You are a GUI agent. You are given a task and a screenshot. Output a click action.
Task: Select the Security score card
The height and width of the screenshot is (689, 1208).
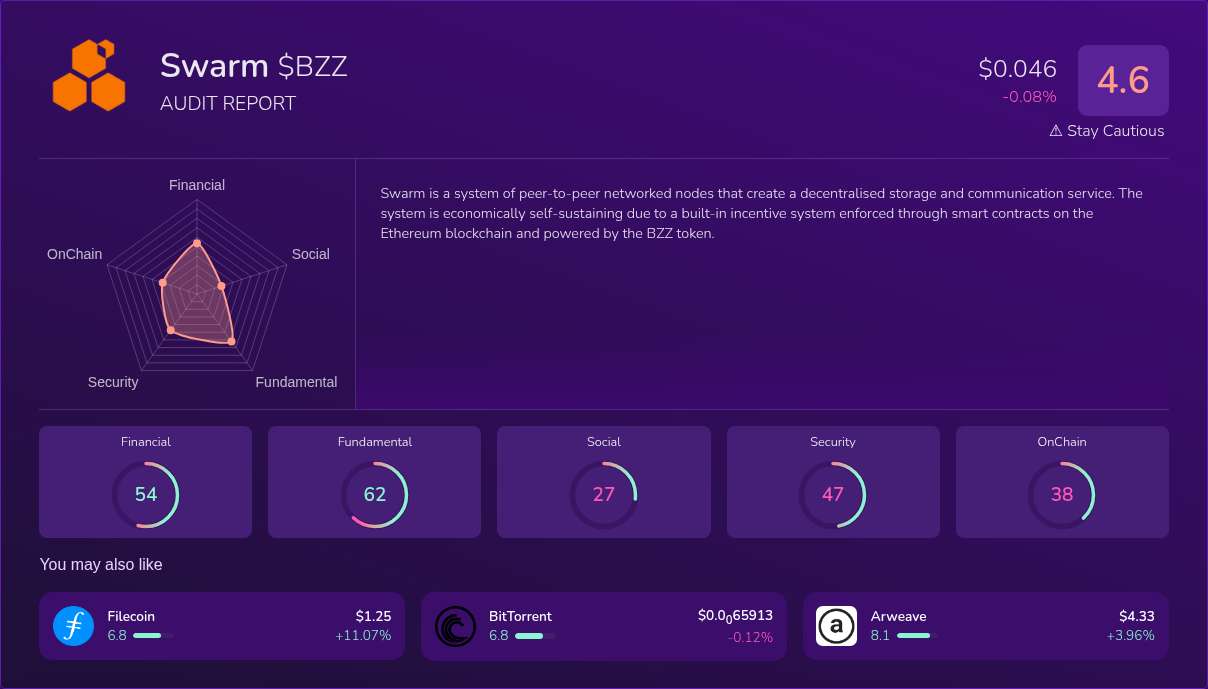(x=833, y=482)
